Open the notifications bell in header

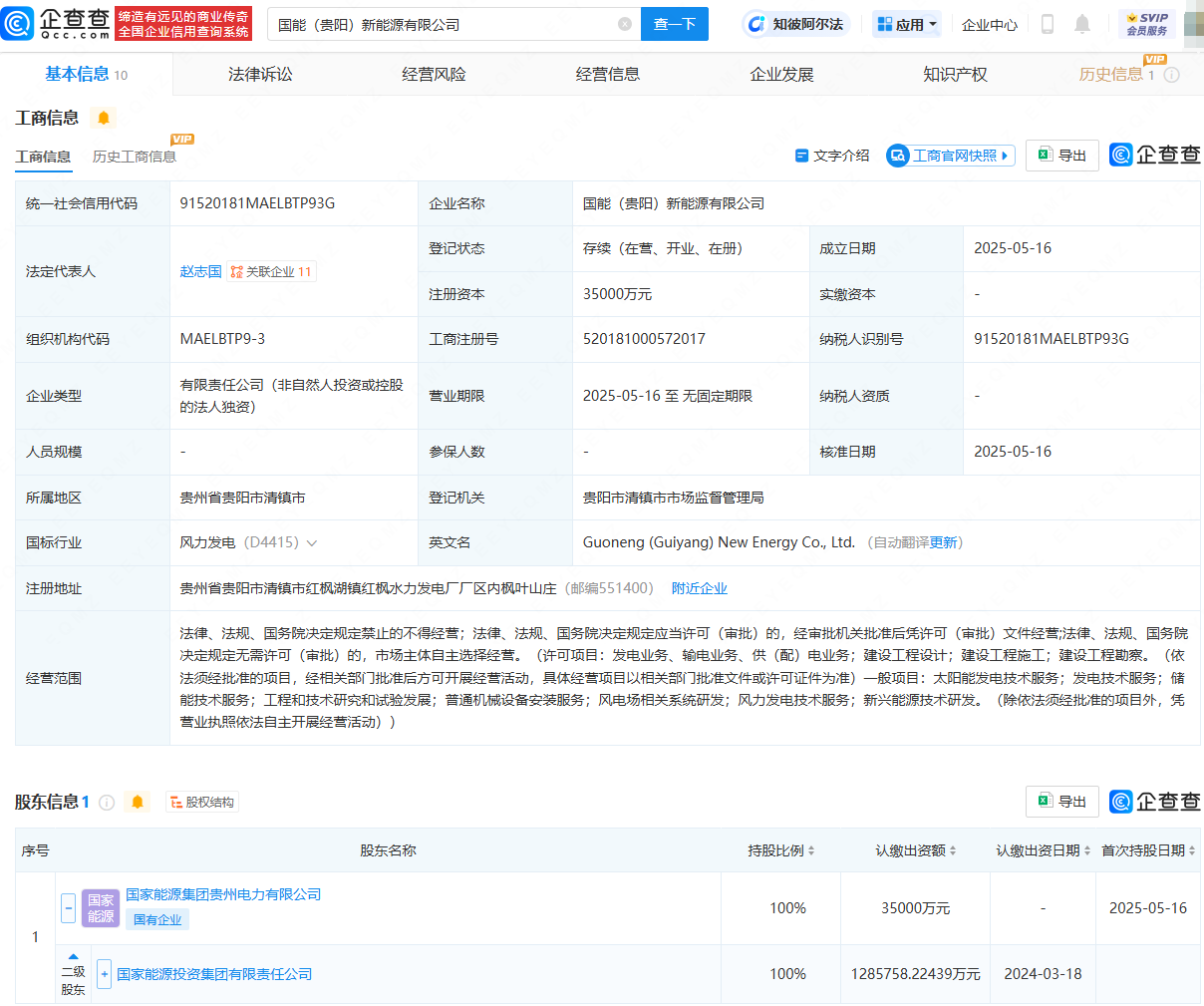point(1082,24)
